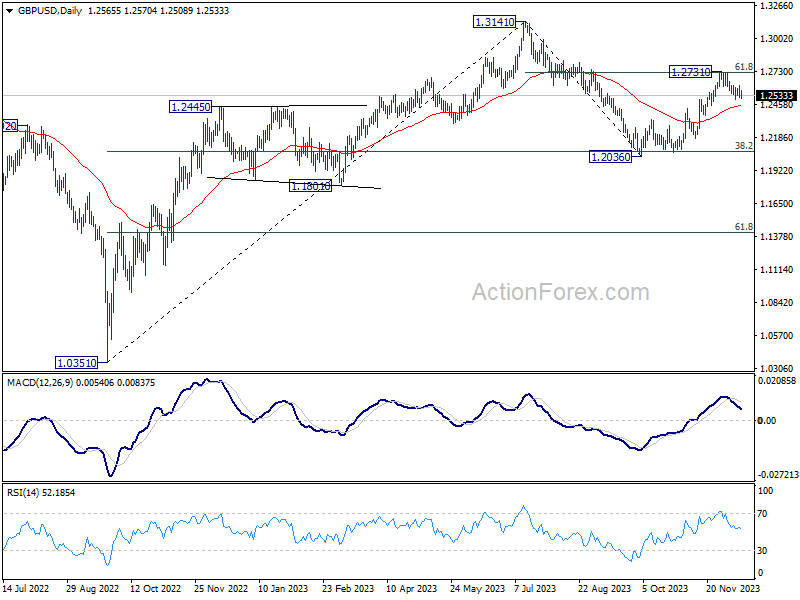The image size is (800, 600).
Task: Select the RSI 70 level label
Action: pos(762,514)
